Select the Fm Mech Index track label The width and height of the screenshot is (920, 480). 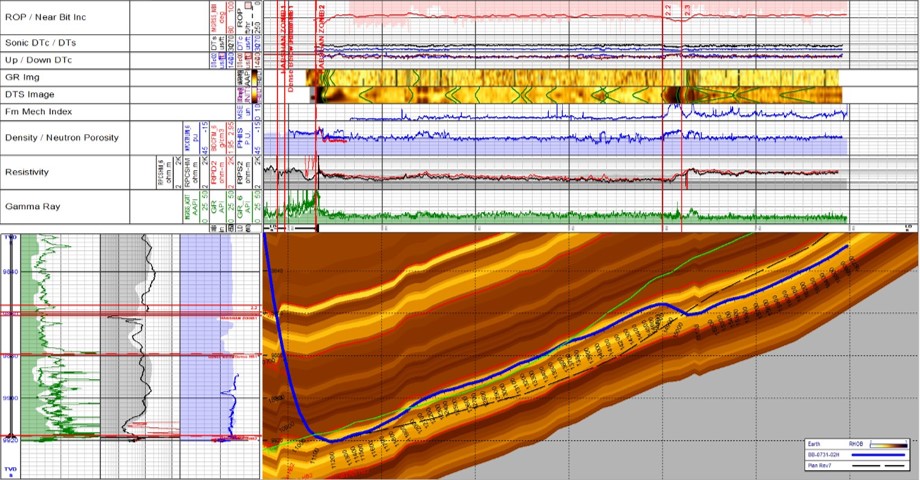click(39, 111)
